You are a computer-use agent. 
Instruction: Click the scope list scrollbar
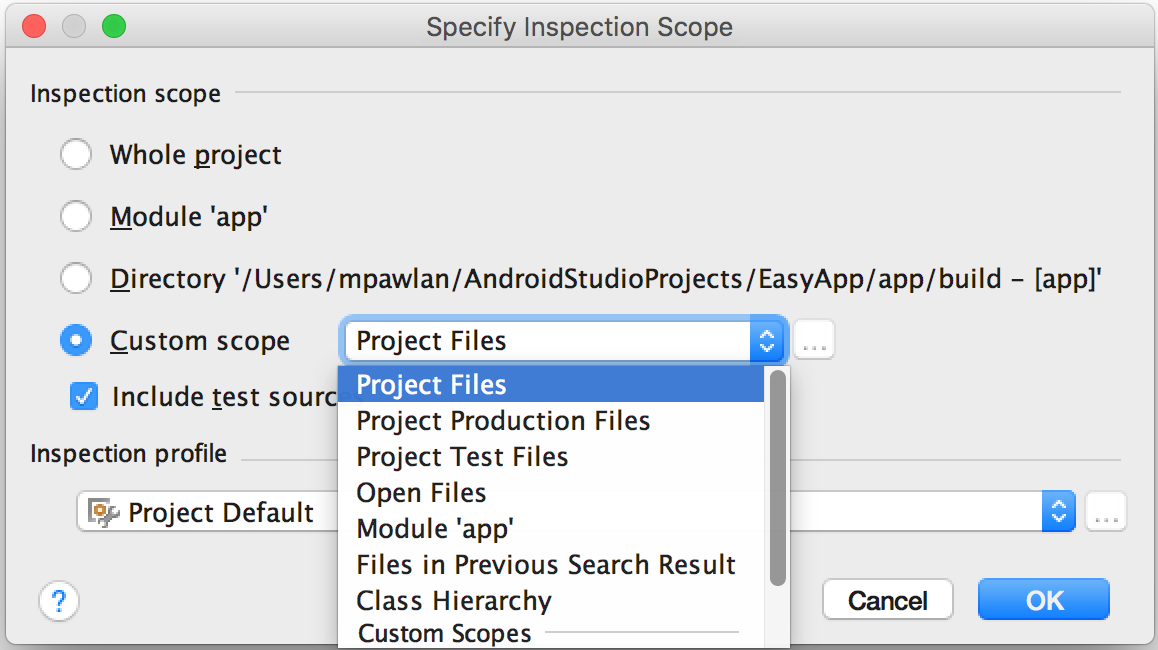click(778, 480)
